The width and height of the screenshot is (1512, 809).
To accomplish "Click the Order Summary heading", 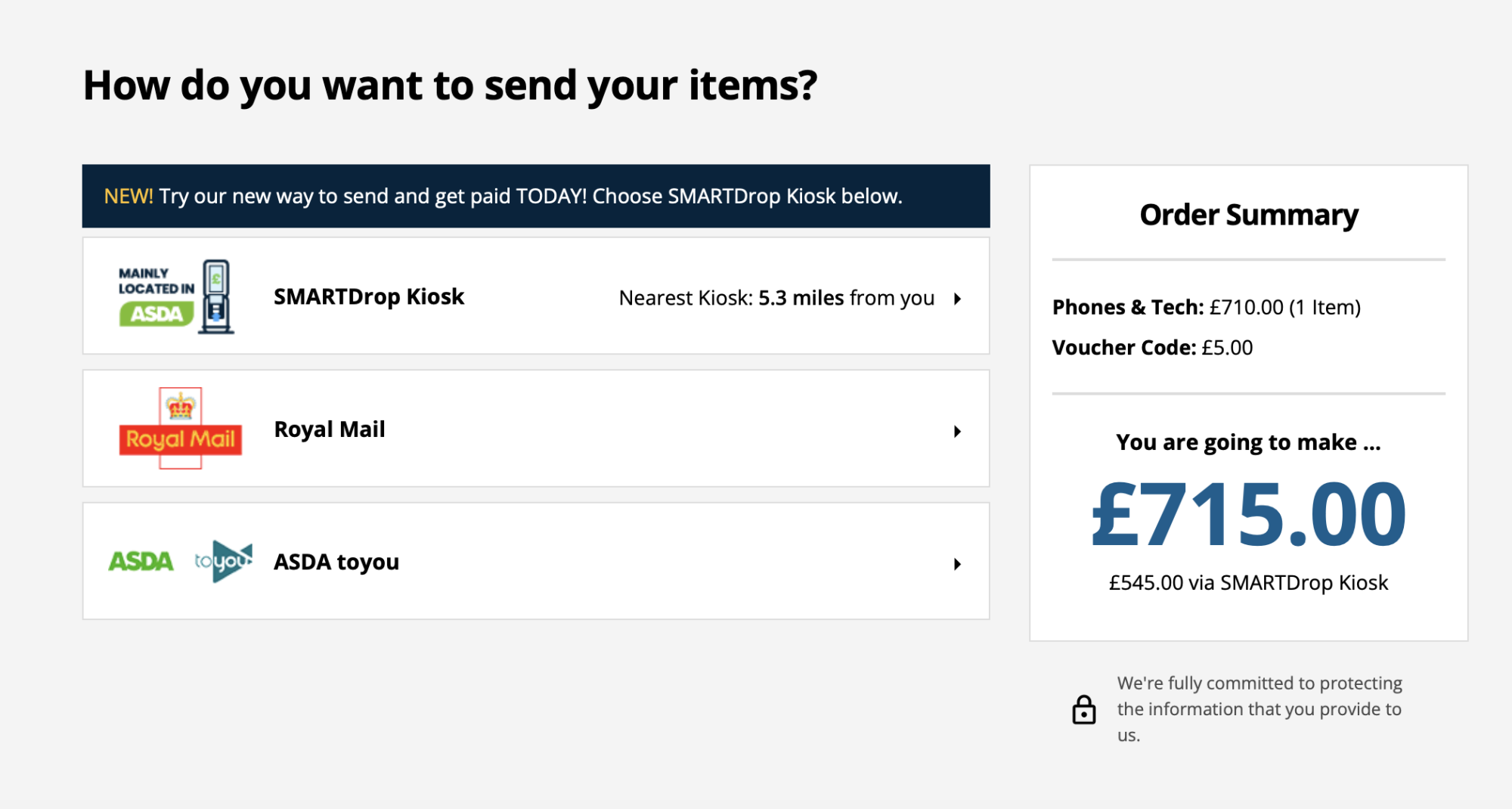I will coord(1249,215).
